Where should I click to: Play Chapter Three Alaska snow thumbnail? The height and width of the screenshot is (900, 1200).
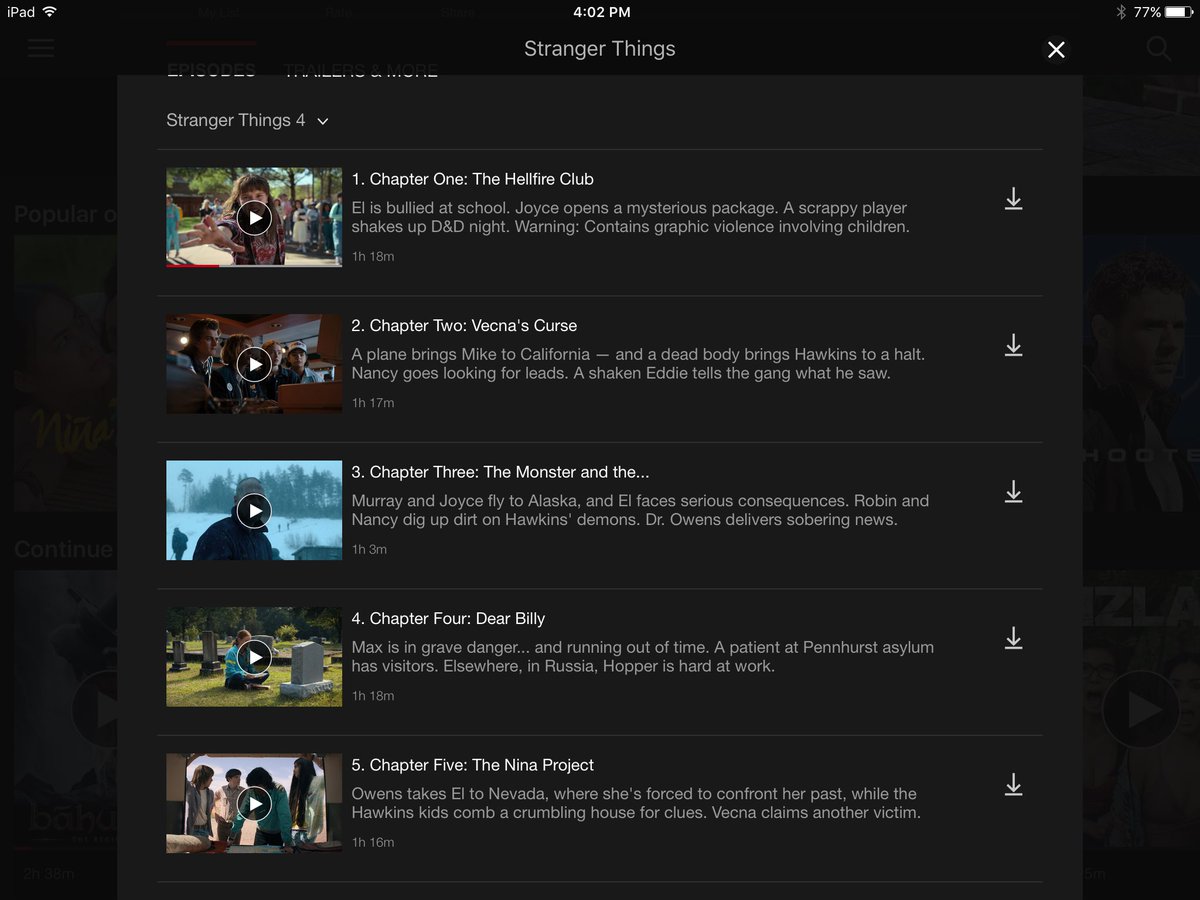tap(254, 510)
